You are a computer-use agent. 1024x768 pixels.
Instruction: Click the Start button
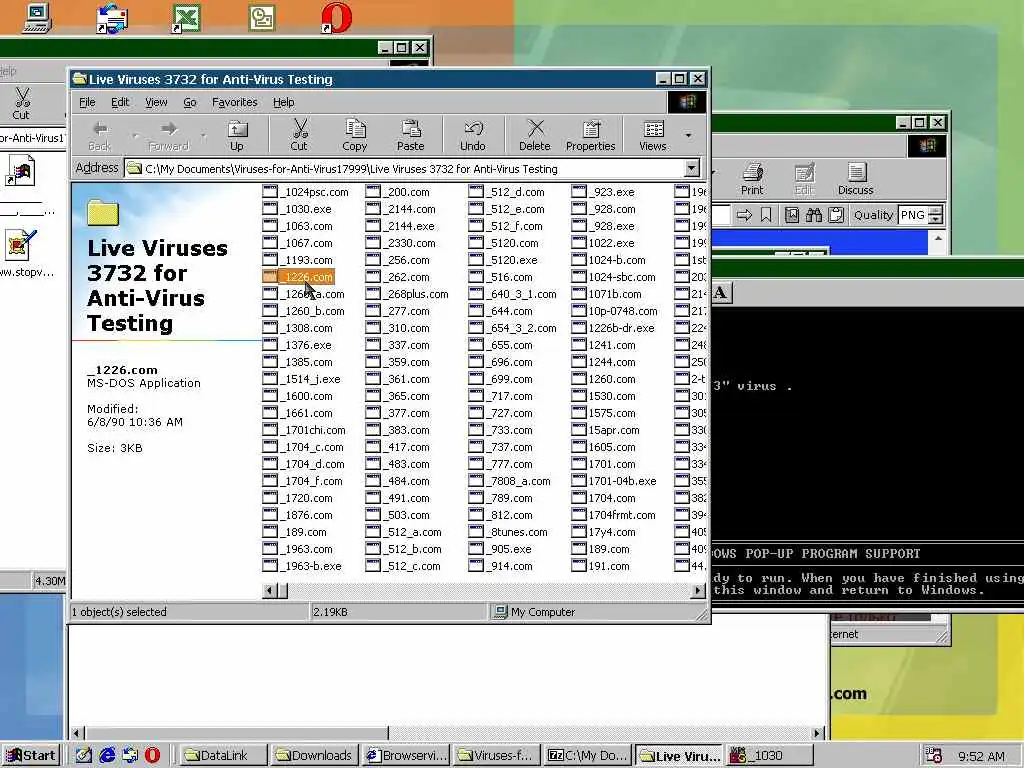point(31,756)
